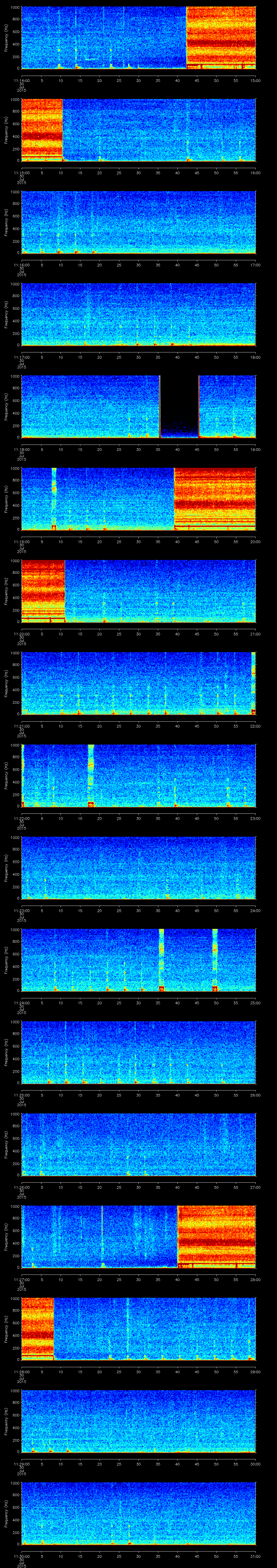This screenshot has width=277, height=1568.
Task: Click the 30:00 end time label
Action: coord(255,1464)
